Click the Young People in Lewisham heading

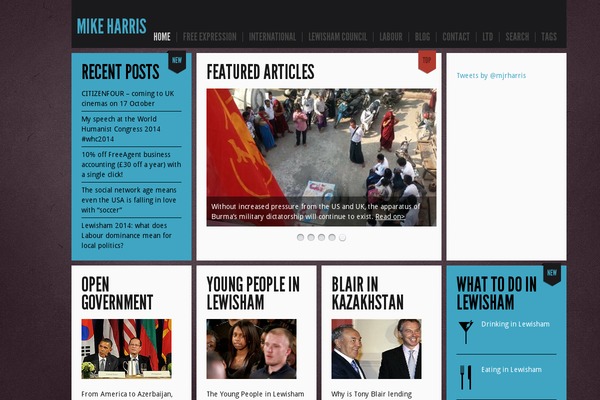pos(253,293)
